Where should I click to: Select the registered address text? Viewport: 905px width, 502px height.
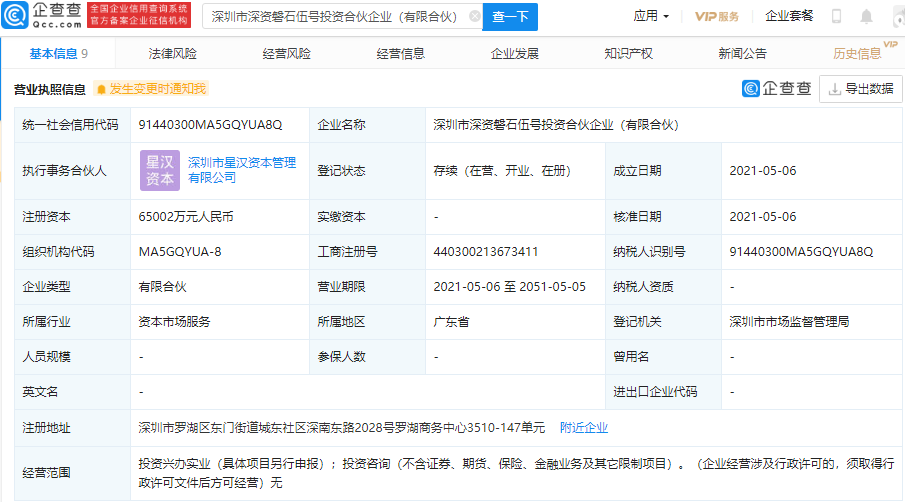[x=342, y=428]
